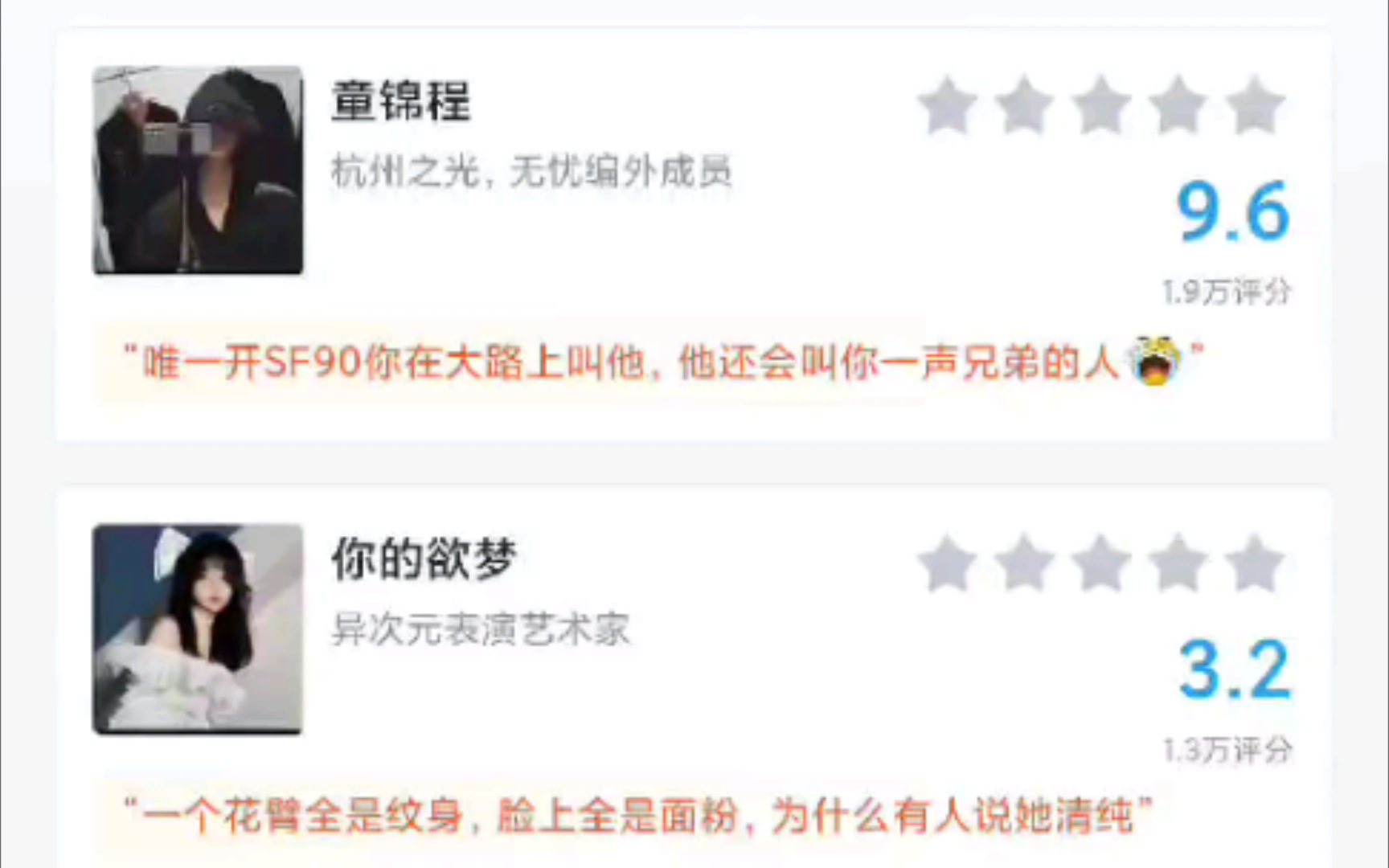1389x868 pixels.
Task: Select third star on 童锦程 card
Action: pyautogui.click(x=1101, y=105)
